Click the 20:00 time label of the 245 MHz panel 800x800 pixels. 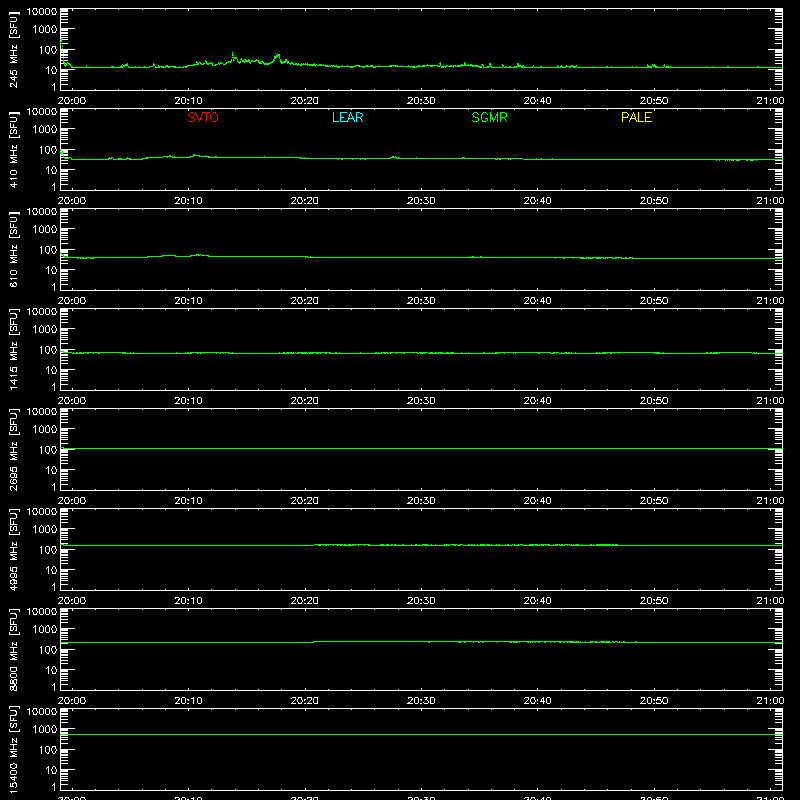pos(72,101)
